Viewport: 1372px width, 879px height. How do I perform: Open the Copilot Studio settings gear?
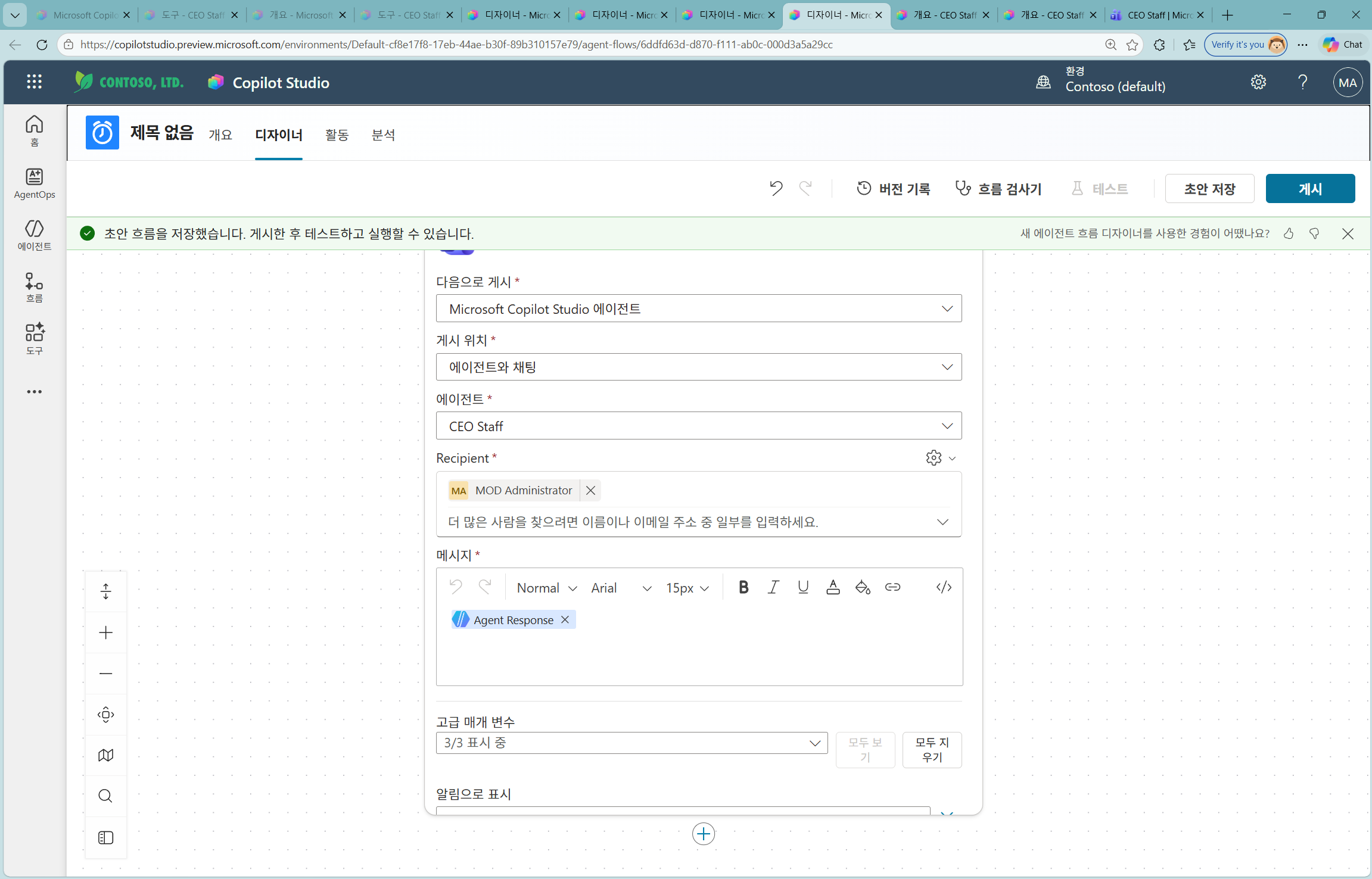[x=1258, y=82]
